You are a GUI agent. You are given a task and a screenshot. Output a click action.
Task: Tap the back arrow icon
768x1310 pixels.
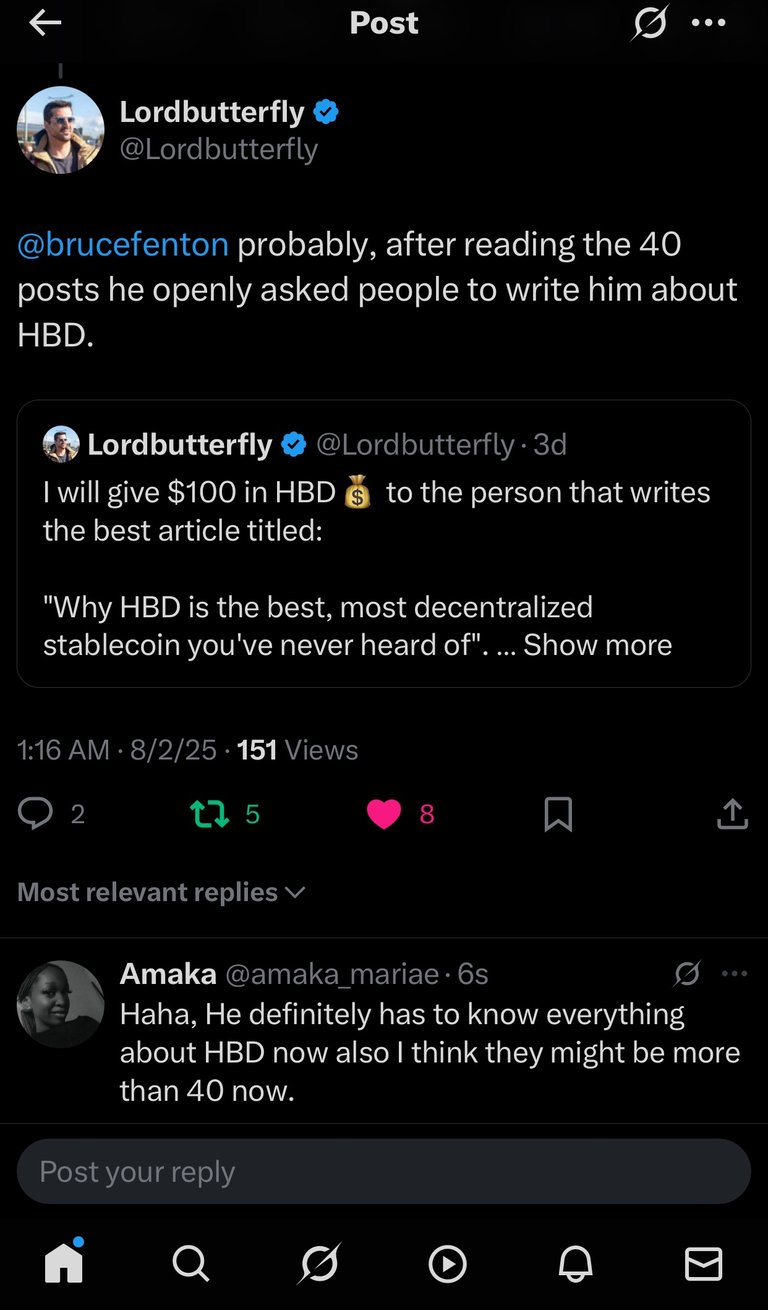(45, 24)
